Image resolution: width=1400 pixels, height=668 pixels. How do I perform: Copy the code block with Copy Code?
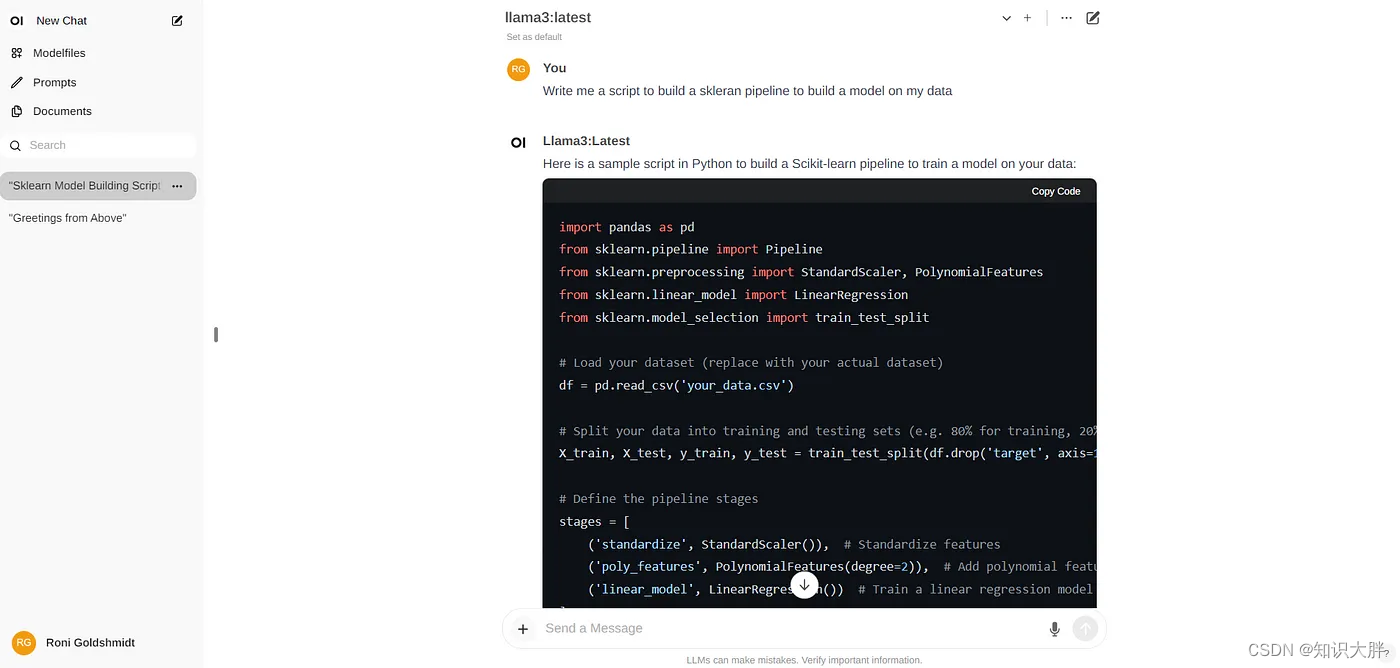tap(1055, 191)
